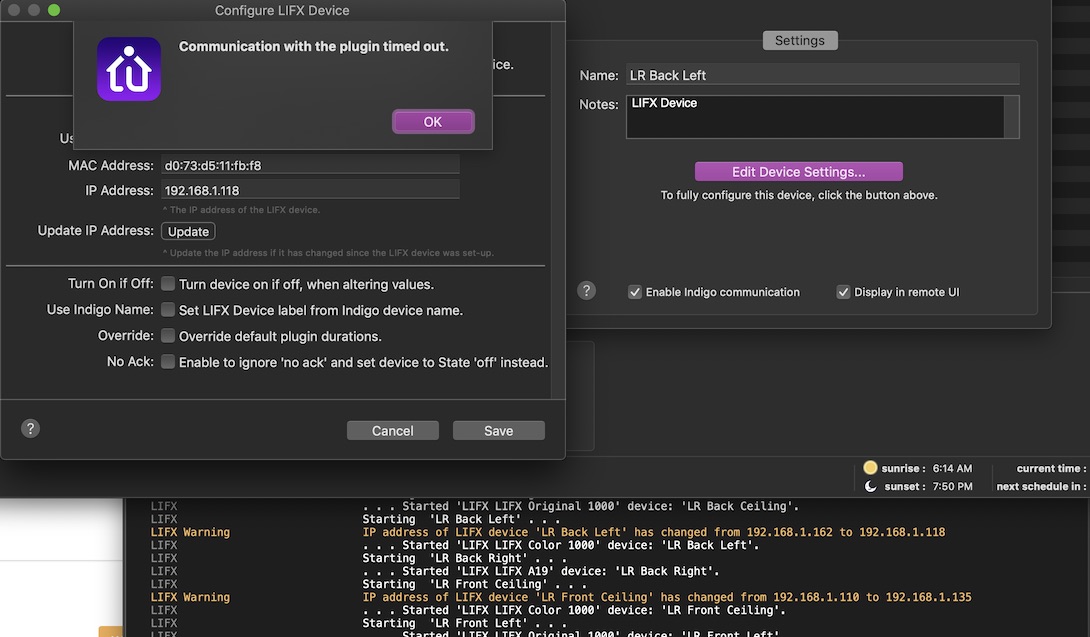The image size is (1090, 637).
Task: Click OK on the plugin timed out alert
Action: tap(433, 122)
